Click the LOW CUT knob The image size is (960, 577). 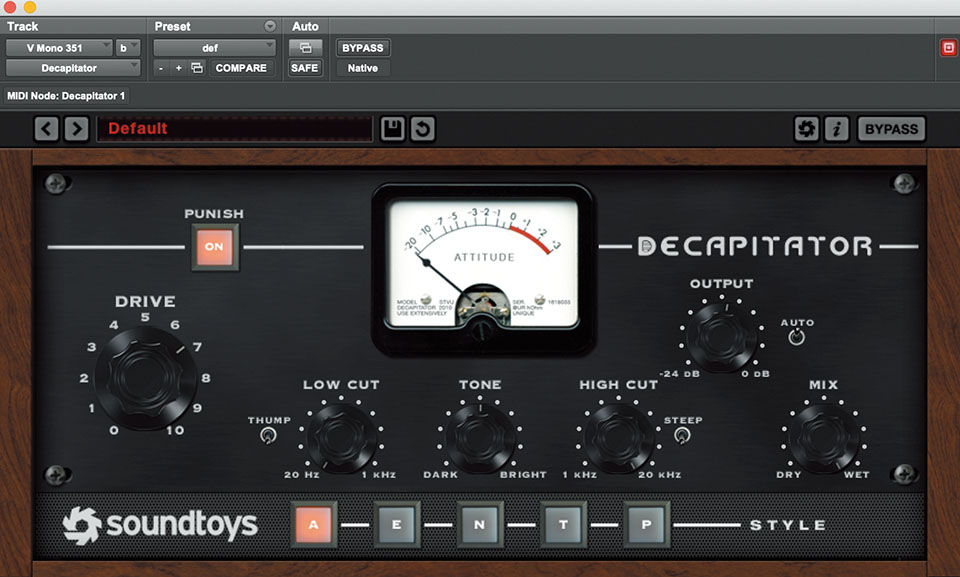340,437
